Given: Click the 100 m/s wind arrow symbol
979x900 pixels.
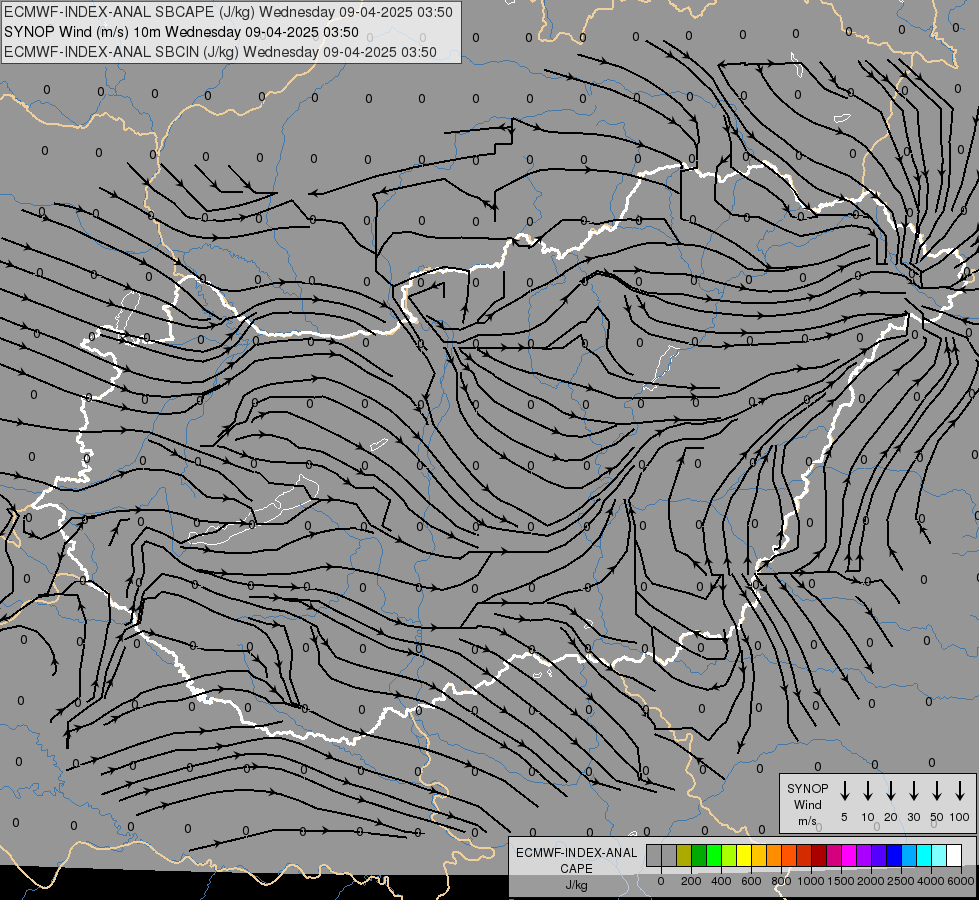Looking at the screenshot, I should [x=960, y=791].
